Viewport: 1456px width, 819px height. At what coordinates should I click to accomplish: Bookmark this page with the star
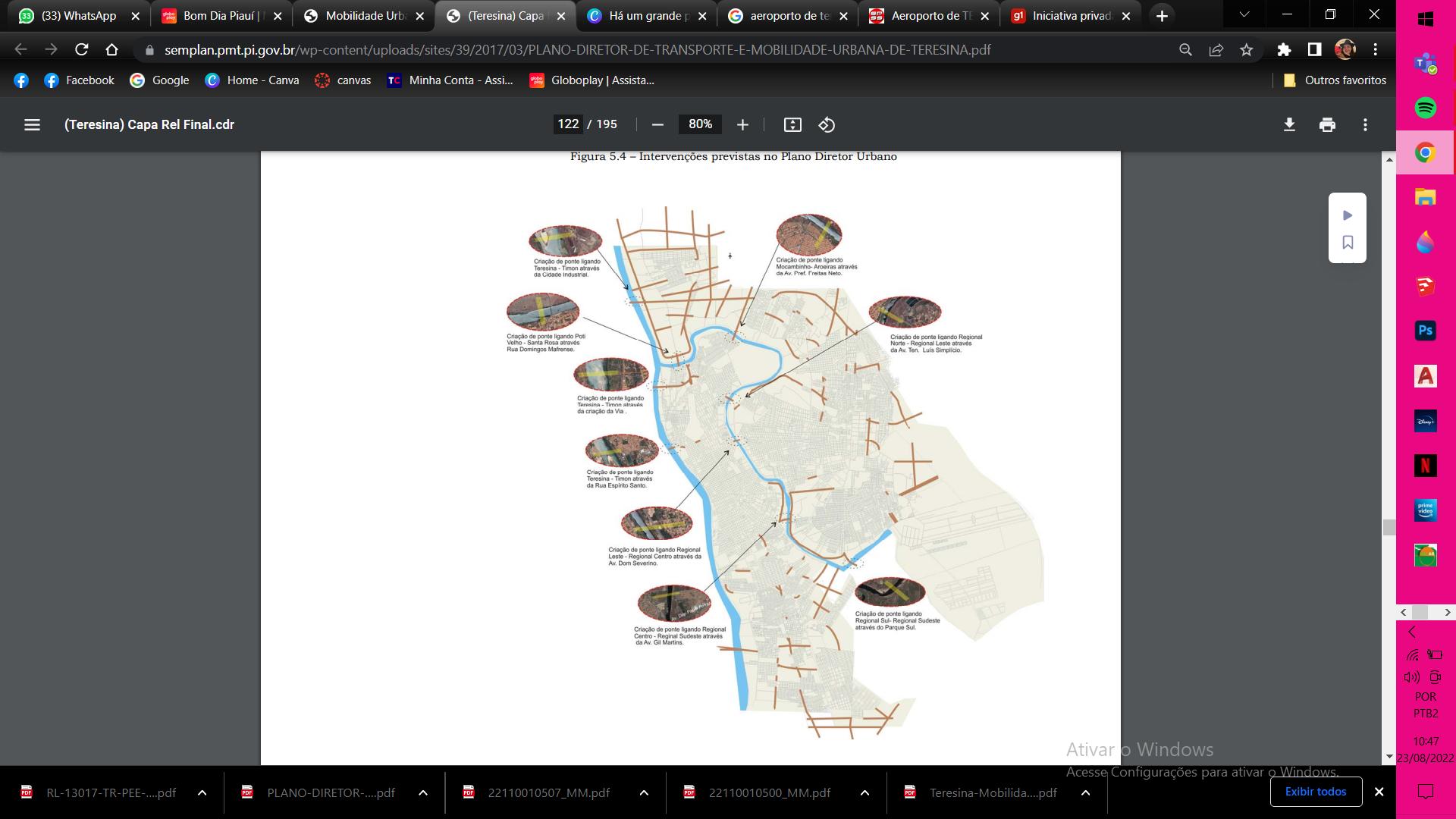click(x=1246, y=50)
